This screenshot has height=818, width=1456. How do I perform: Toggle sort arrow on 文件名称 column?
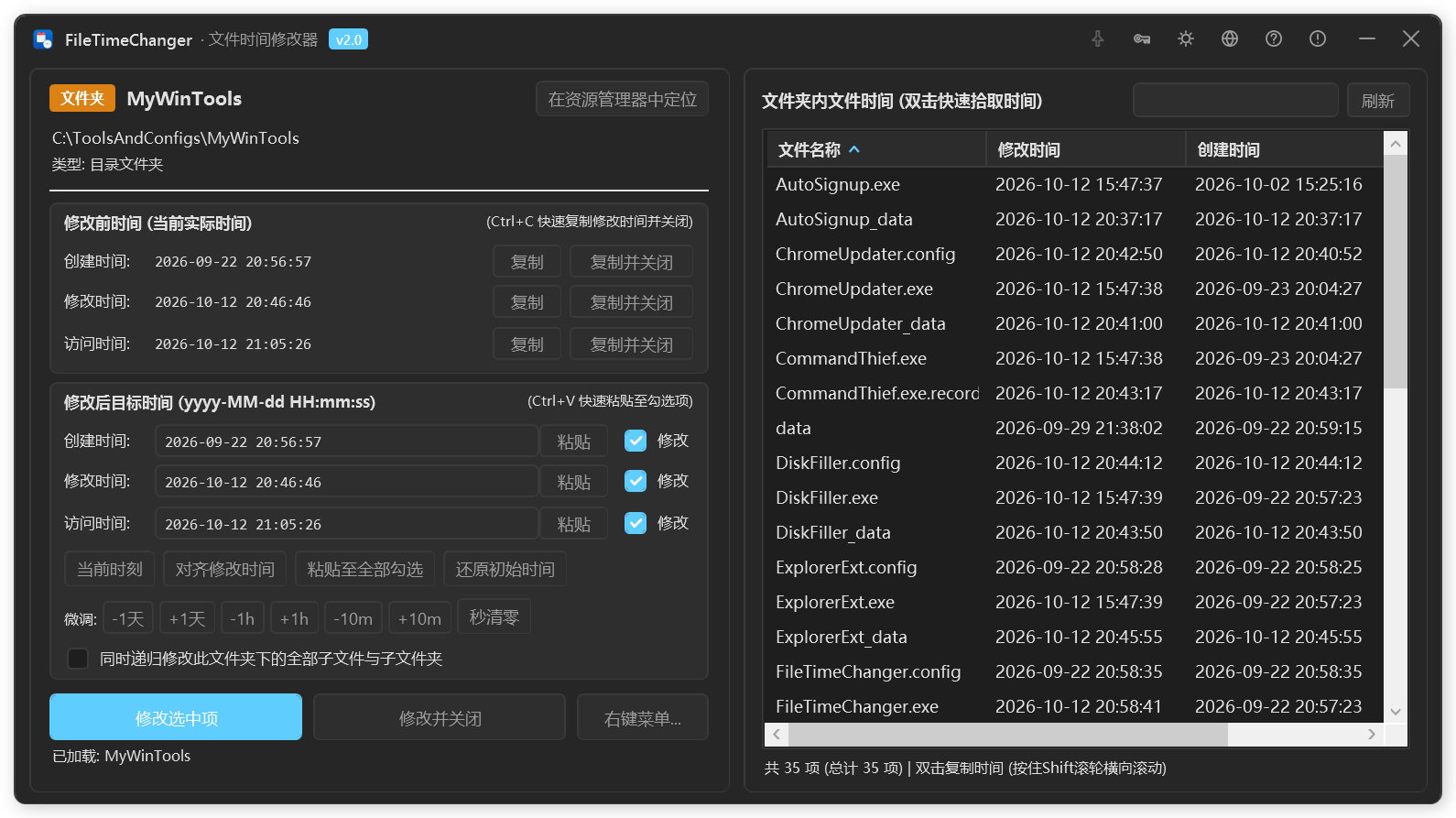854,149
